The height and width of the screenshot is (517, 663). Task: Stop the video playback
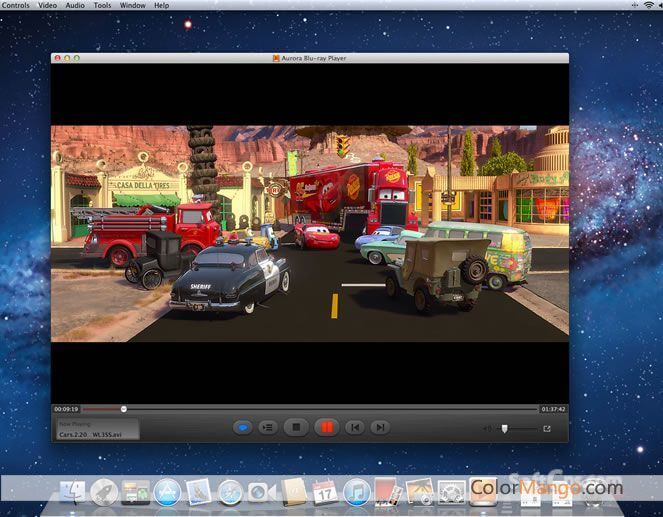click(x=295, y=427)
